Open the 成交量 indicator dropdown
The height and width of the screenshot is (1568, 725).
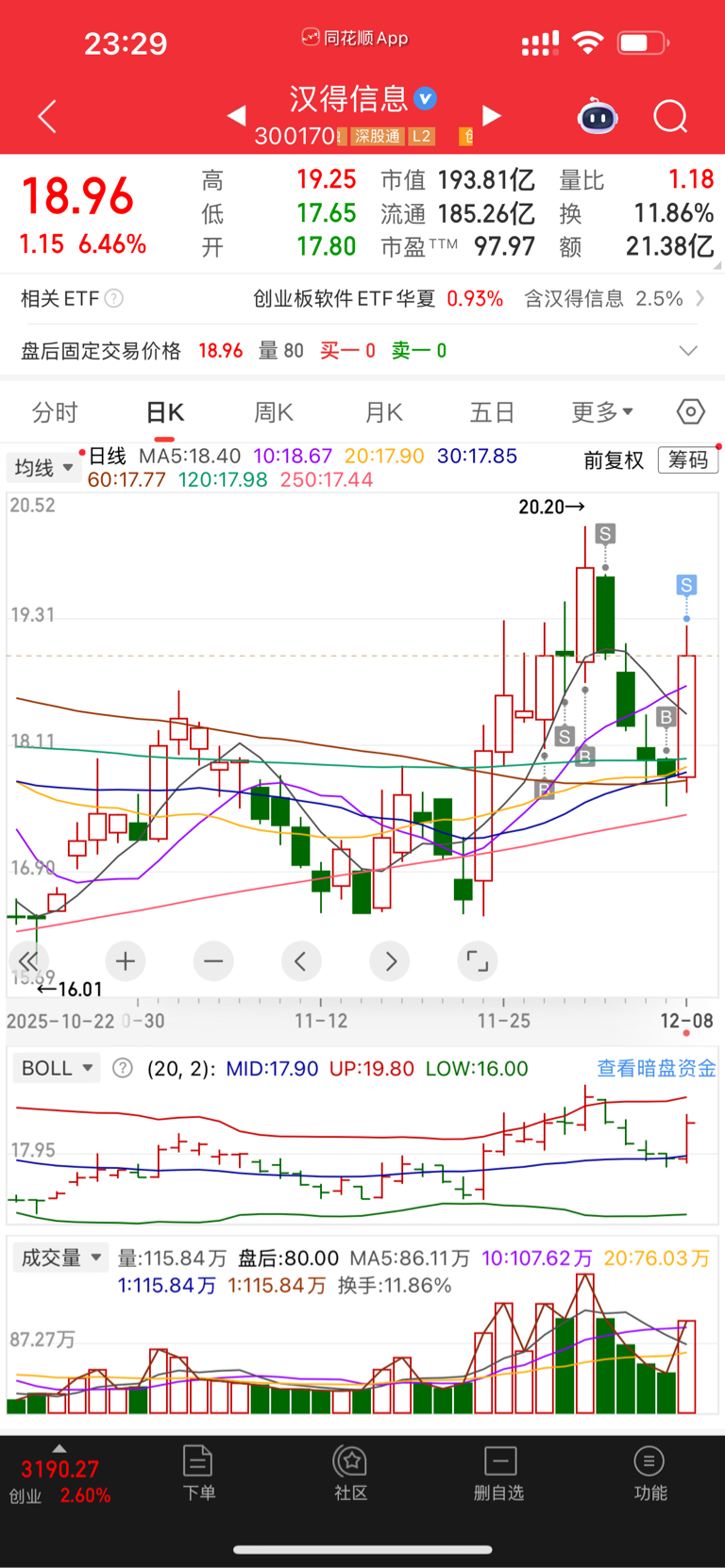point(60,1258)
